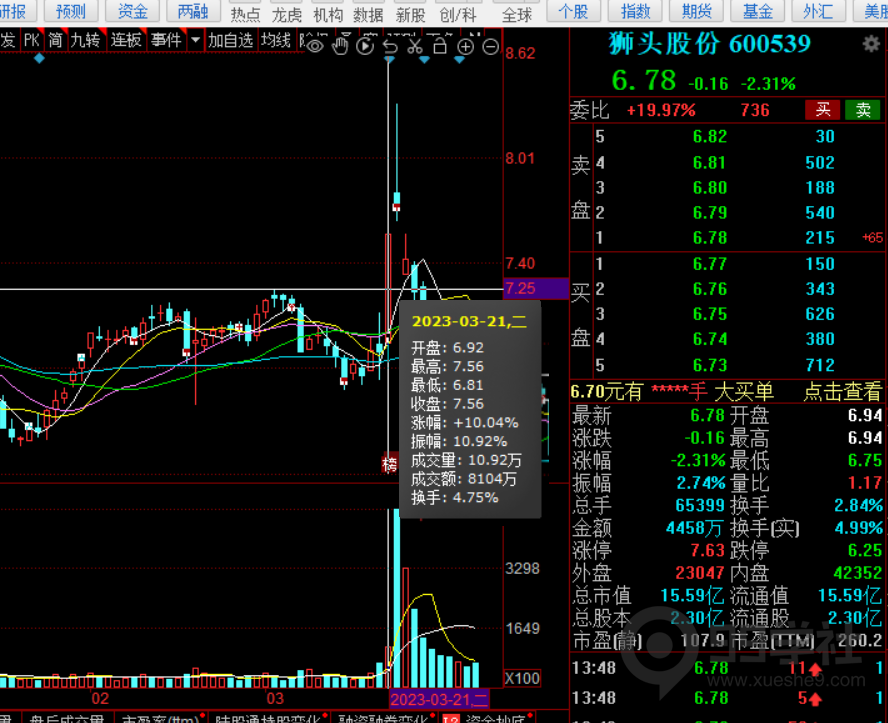Switch to the 指数 tab
Viewport: 888px width, 723px height.
coord(636,12)
